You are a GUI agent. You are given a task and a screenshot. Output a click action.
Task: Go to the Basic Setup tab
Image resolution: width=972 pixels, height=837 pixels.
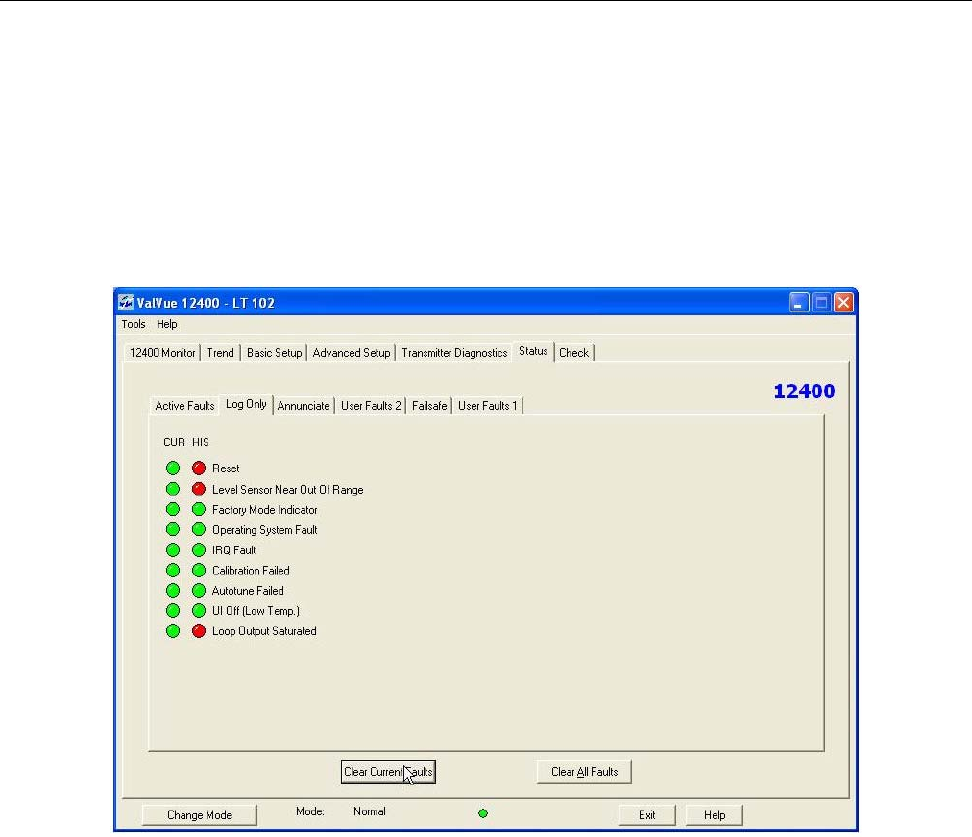pyautogui.click(x=274, y=353)
